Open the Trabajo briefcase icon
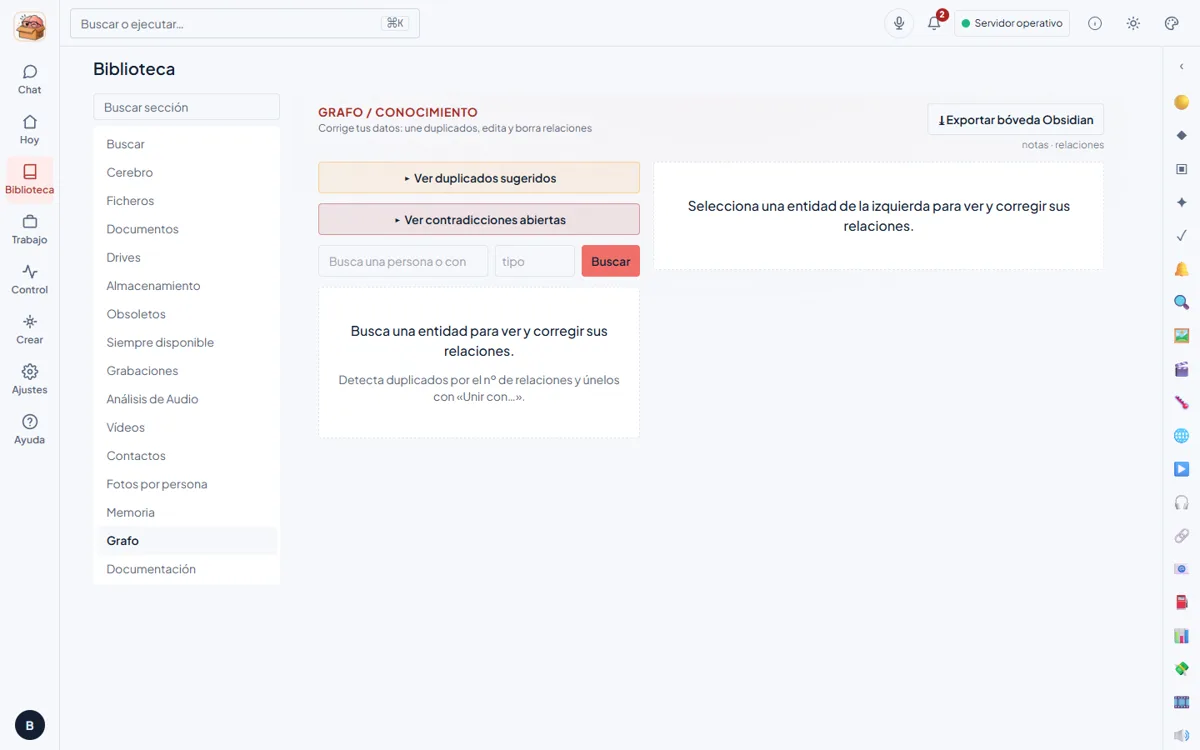Viewport: 1200px width, 750px height. [29, 229]
